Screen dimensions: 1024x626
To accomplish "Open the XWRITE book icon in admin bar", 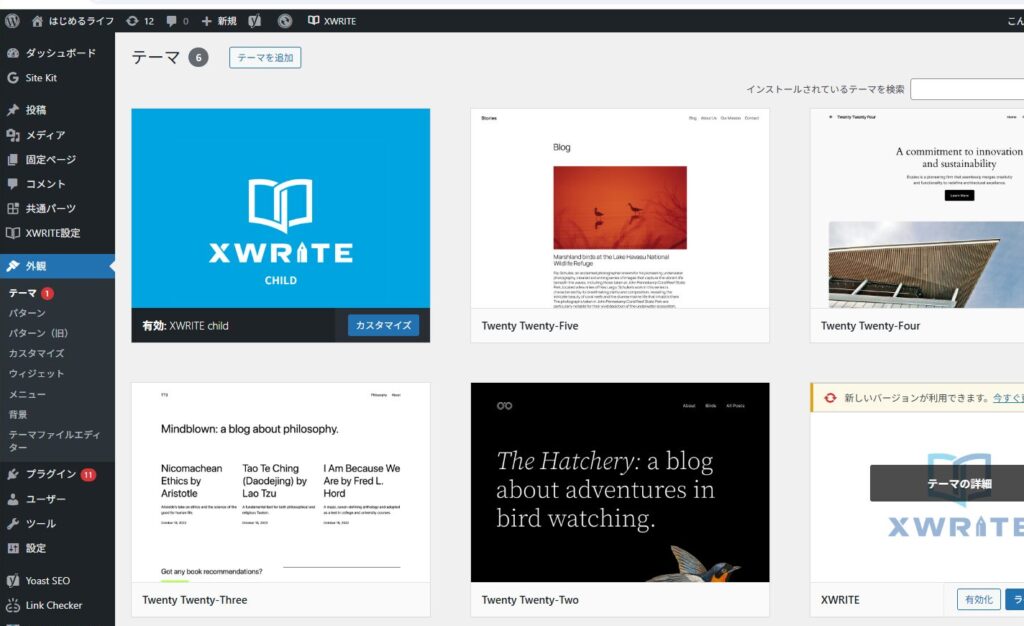I will click(313, 20).
